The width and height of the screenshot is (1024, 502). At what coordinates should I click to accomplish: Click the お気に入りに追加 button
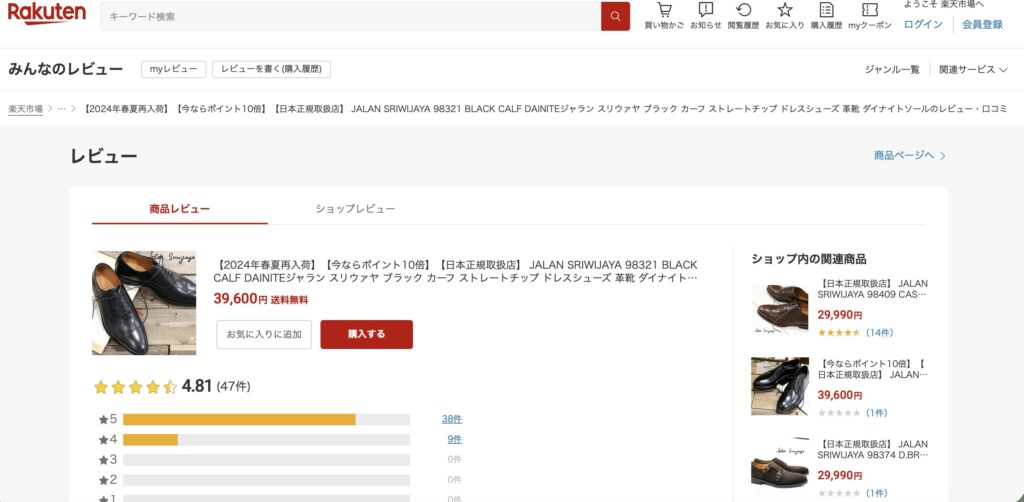coord(264,334)
